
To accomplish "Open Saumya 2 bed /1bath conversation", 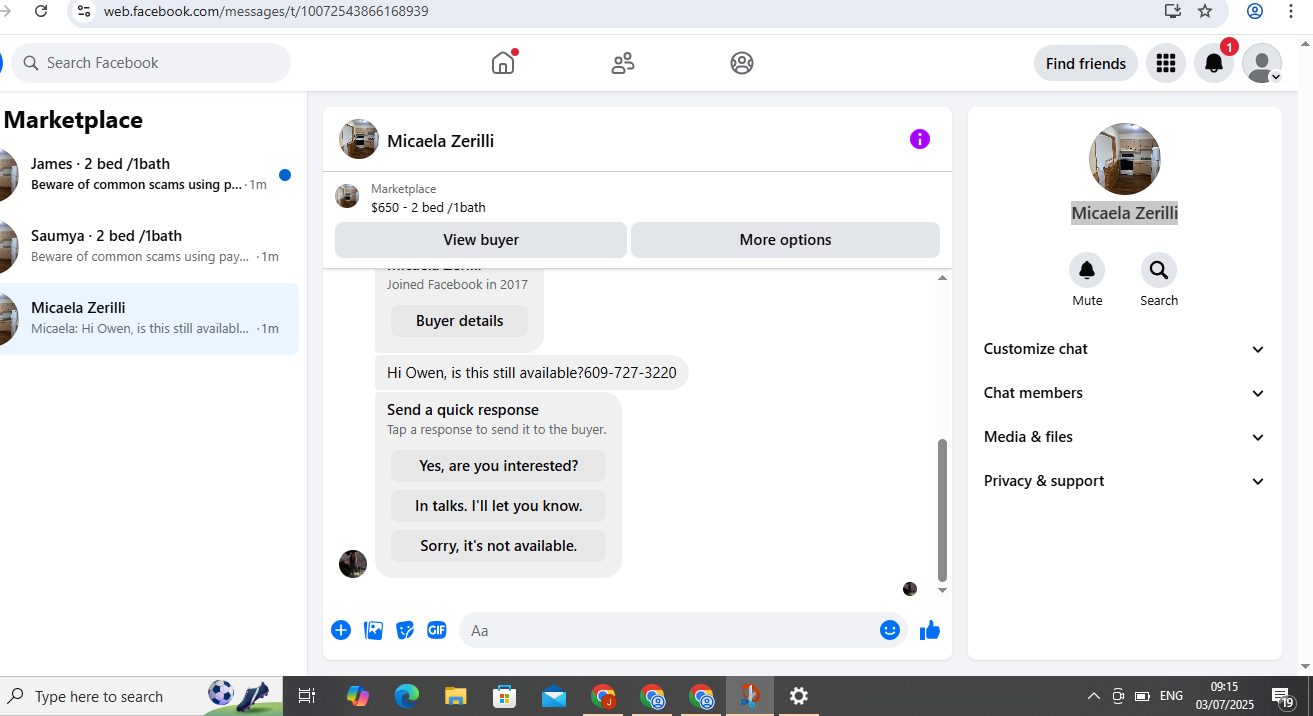I will (x=149, y=247).
